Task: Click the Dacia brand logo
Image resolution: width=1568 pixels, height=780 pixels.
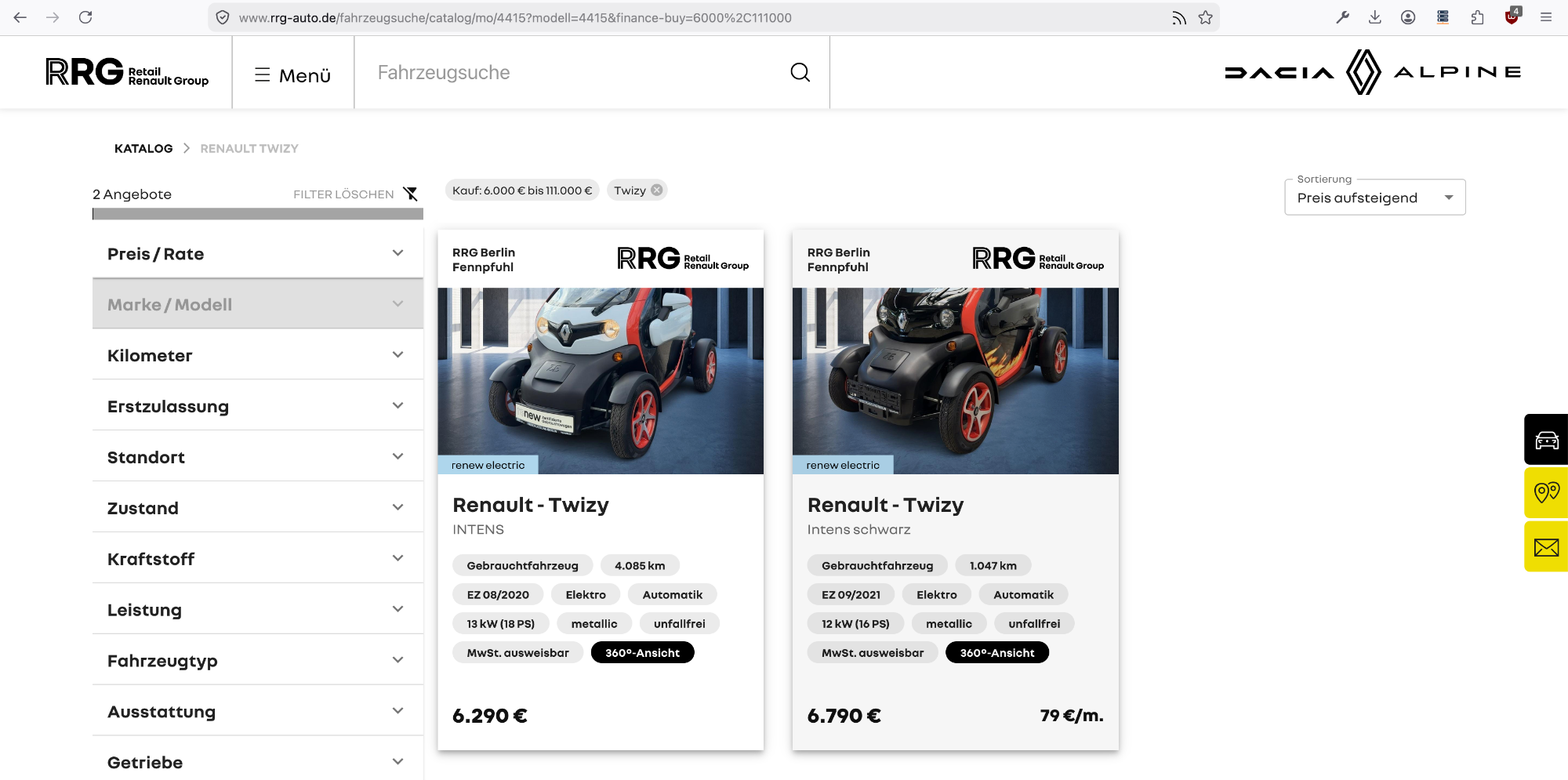Action: coord(1279,72)
